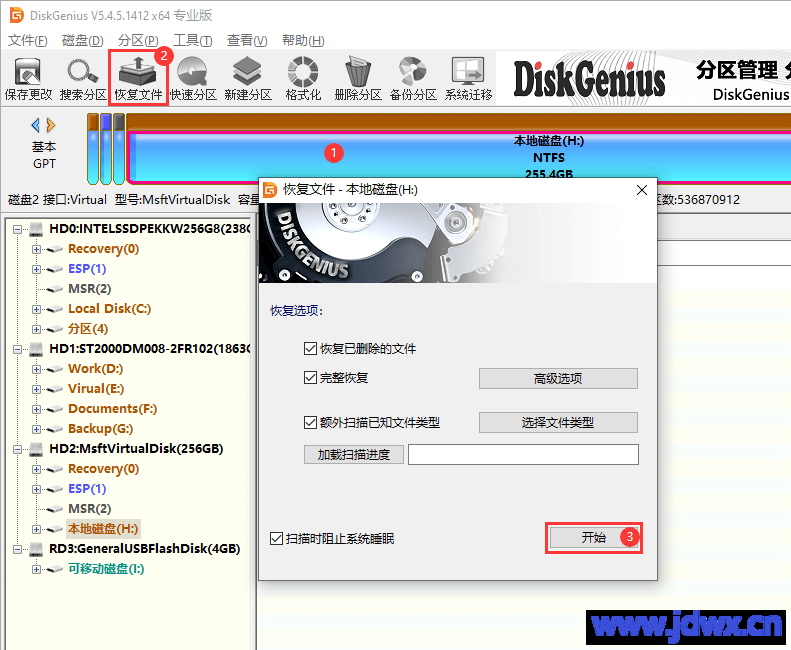Open the 磁盘(D) menu
This screenshot has height=650, width=791.
coord(83,40)
